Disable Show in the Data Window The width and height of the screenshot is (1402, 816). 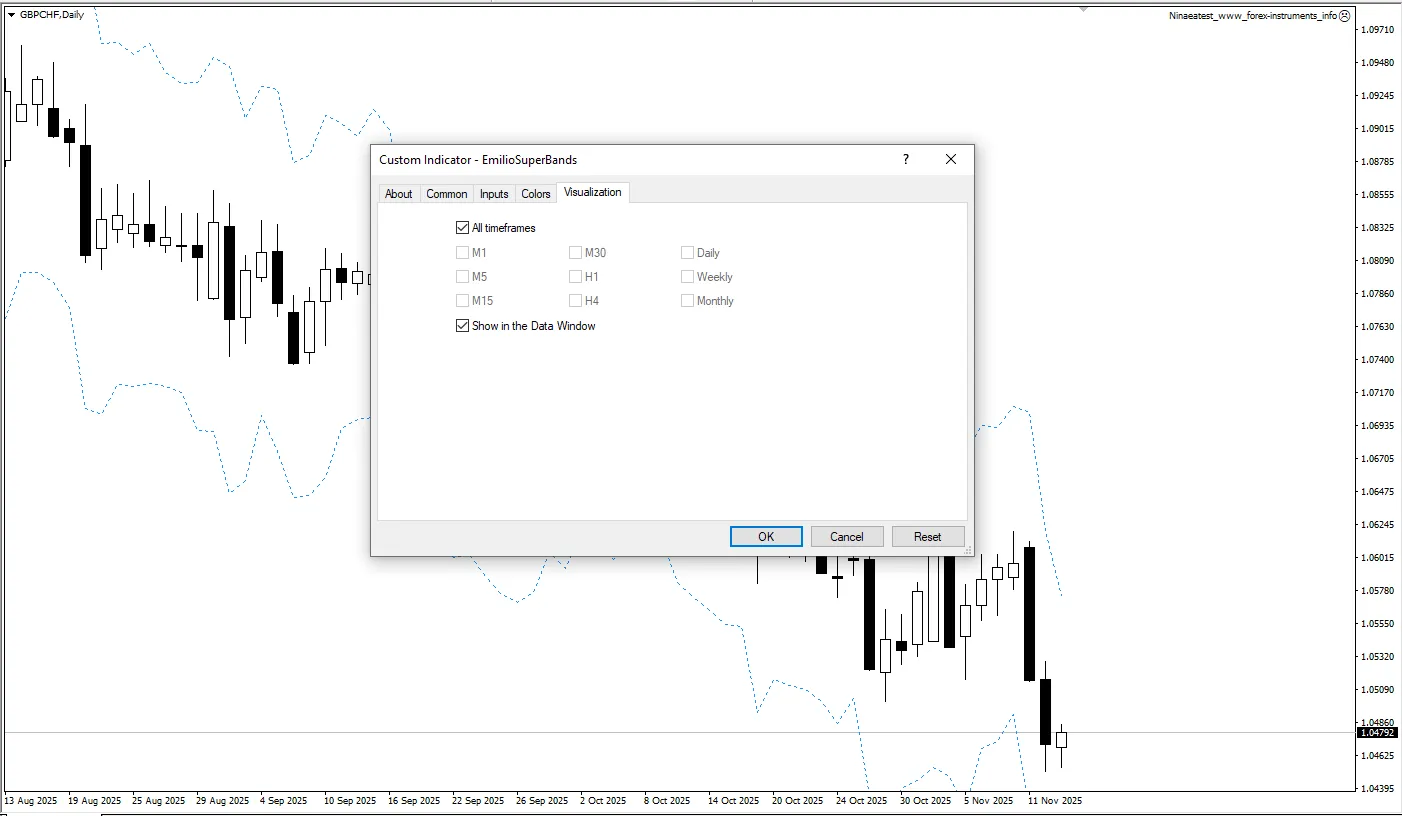coord(462,326)
